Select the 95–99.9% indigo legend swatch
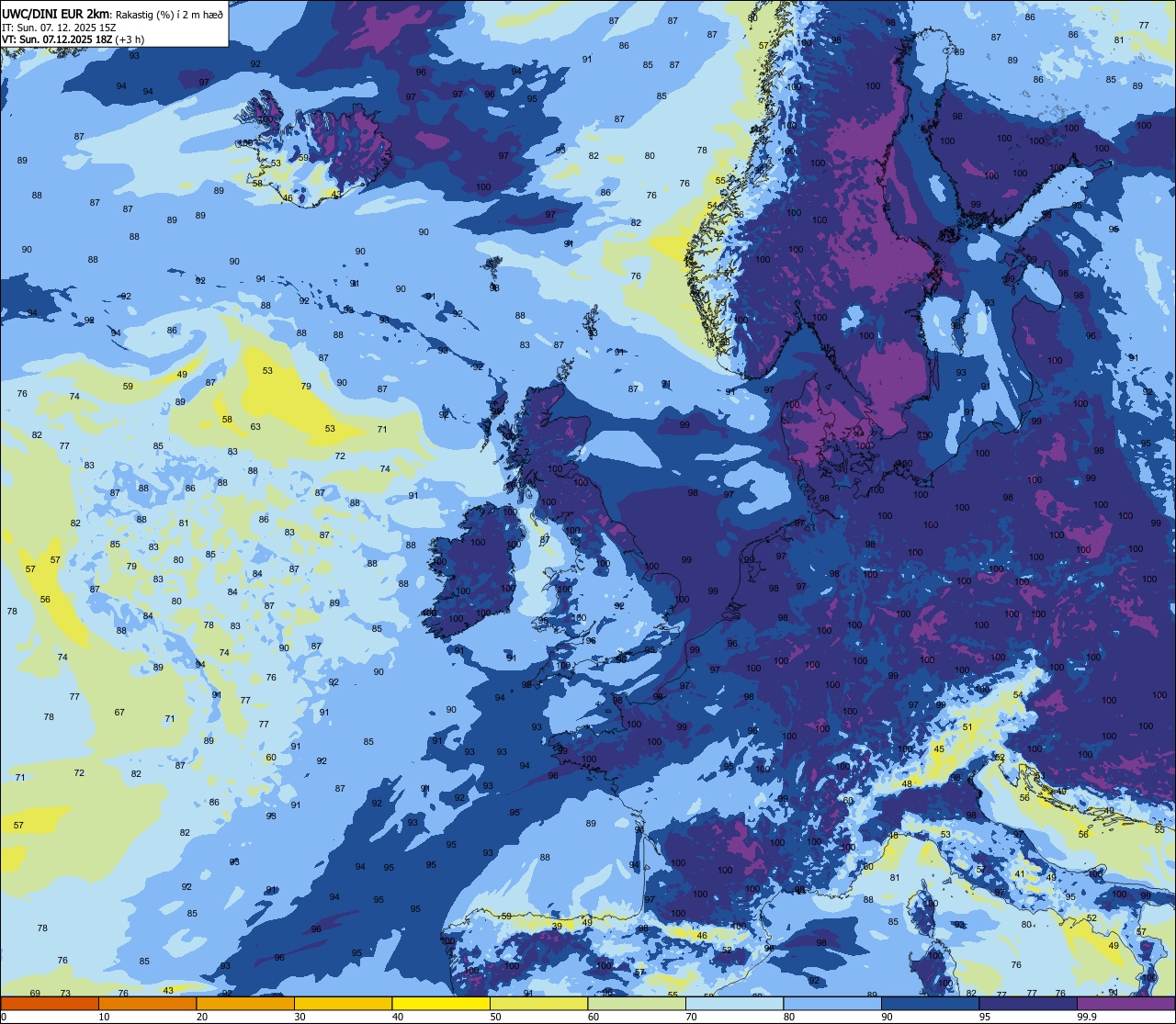 tap(1028, 1003)
